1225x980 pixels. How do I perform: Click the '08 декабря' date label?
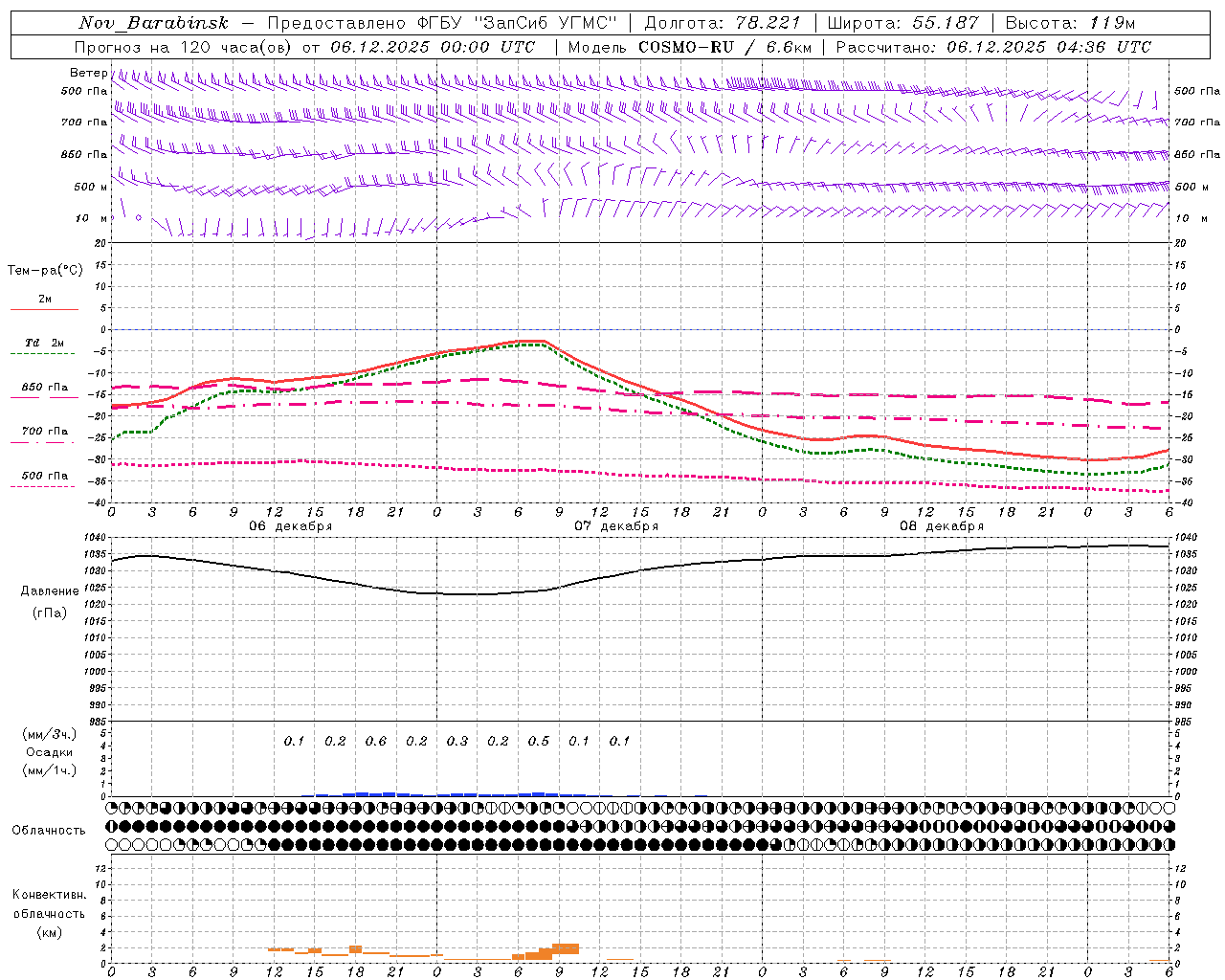(942, 526)
